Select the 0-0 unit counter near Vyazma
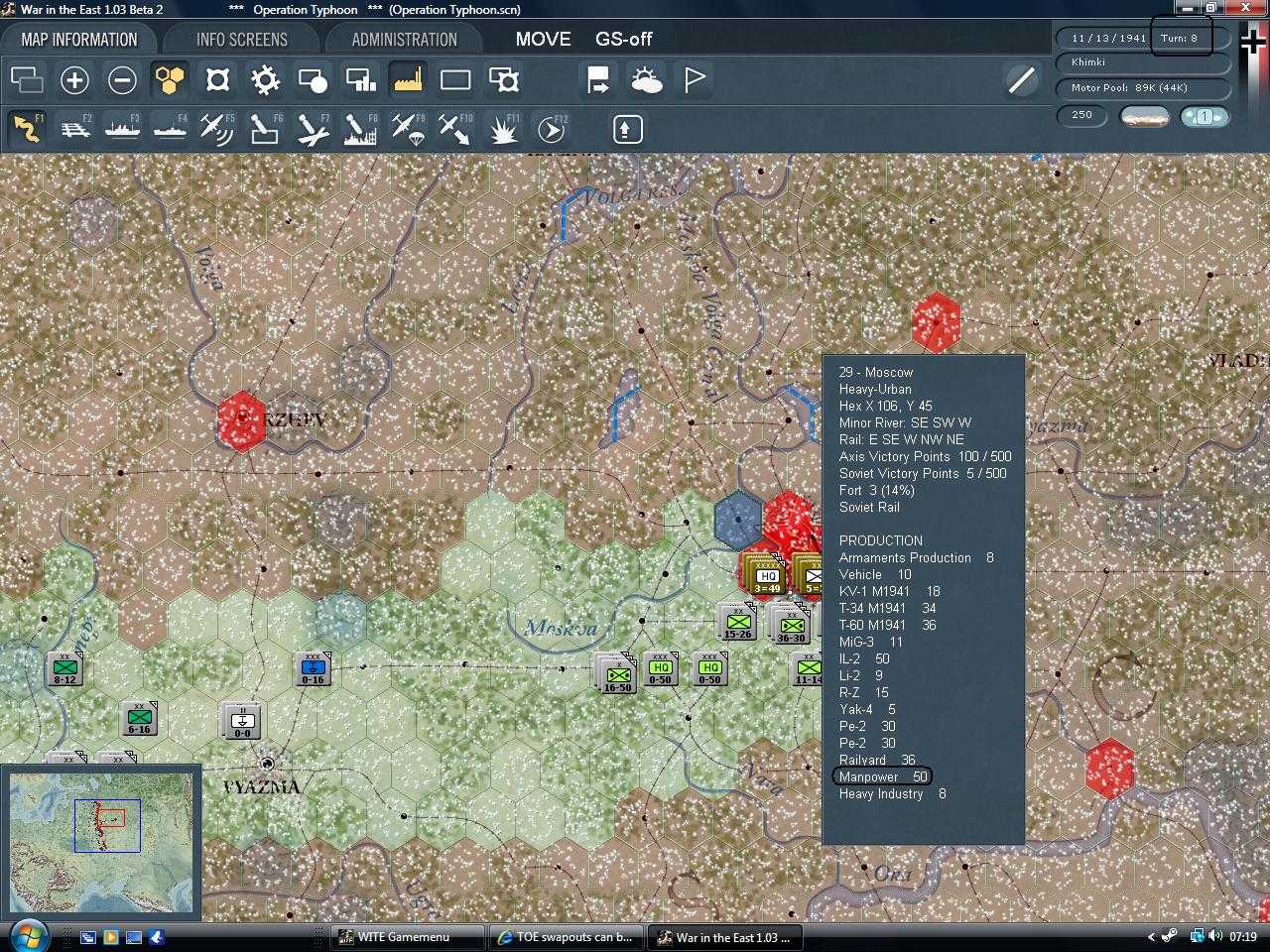Viewport: 1270px width, 952px height. pos(241,721)
